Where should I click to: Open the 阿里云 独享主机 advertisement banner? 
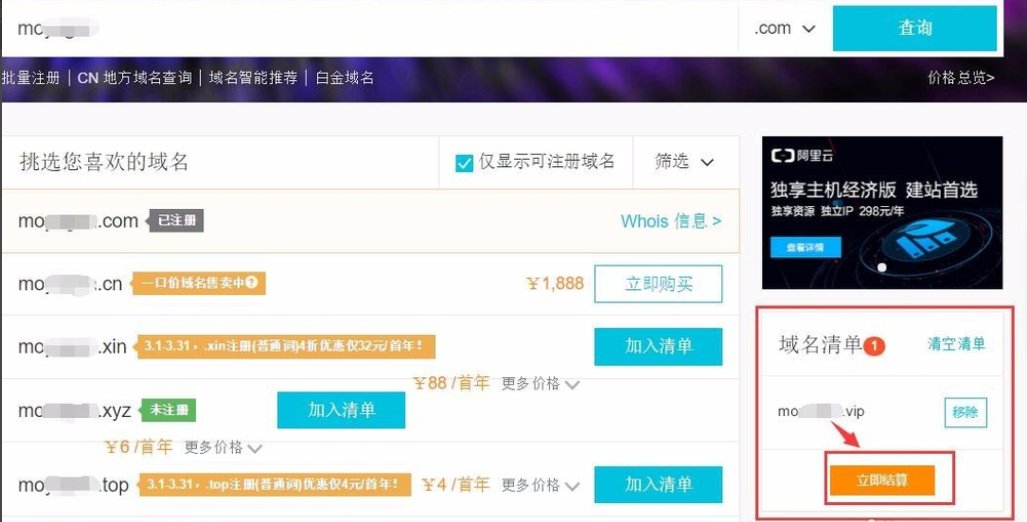click(882, 212)
